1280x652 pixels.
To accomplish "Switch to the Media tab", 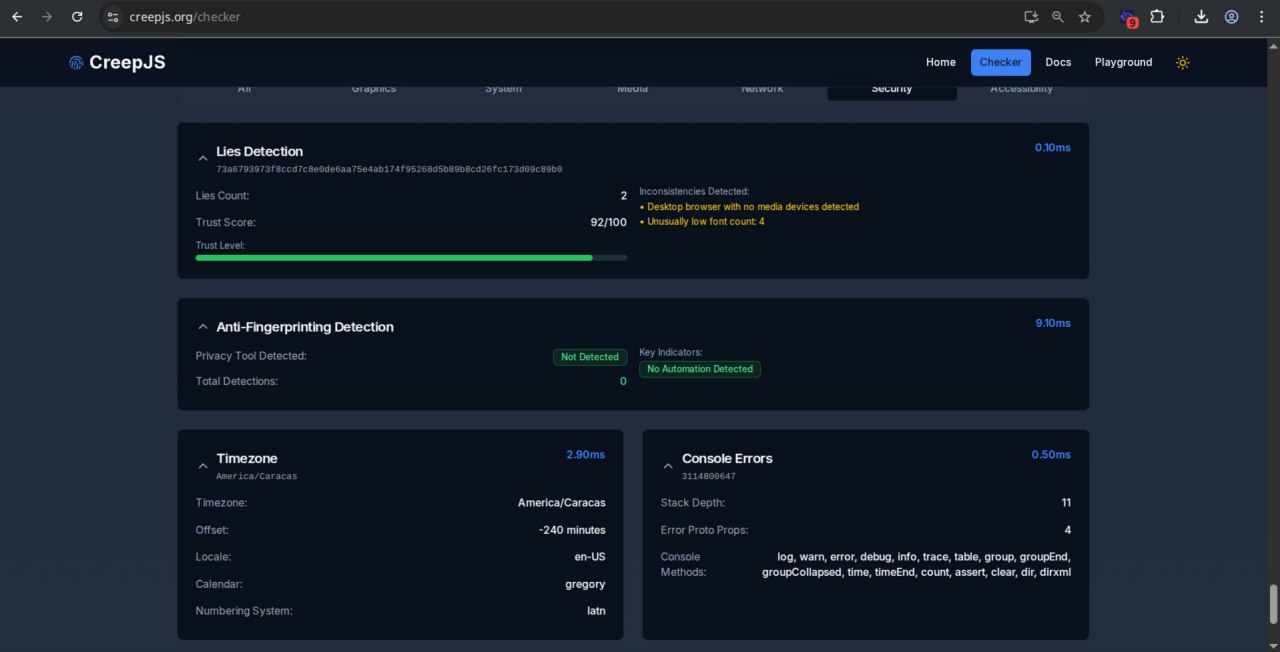I will [x=632, y=89].
